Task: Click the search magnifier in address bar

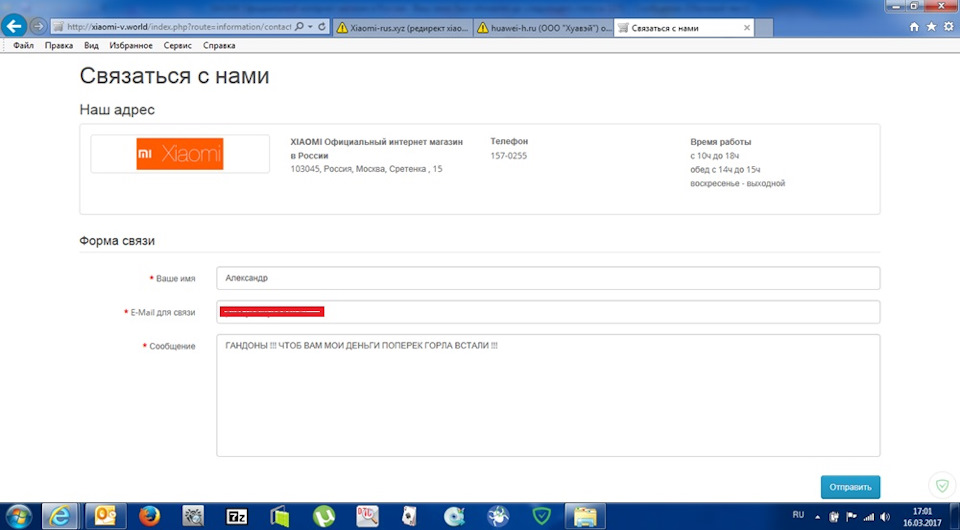Action: 299,27
